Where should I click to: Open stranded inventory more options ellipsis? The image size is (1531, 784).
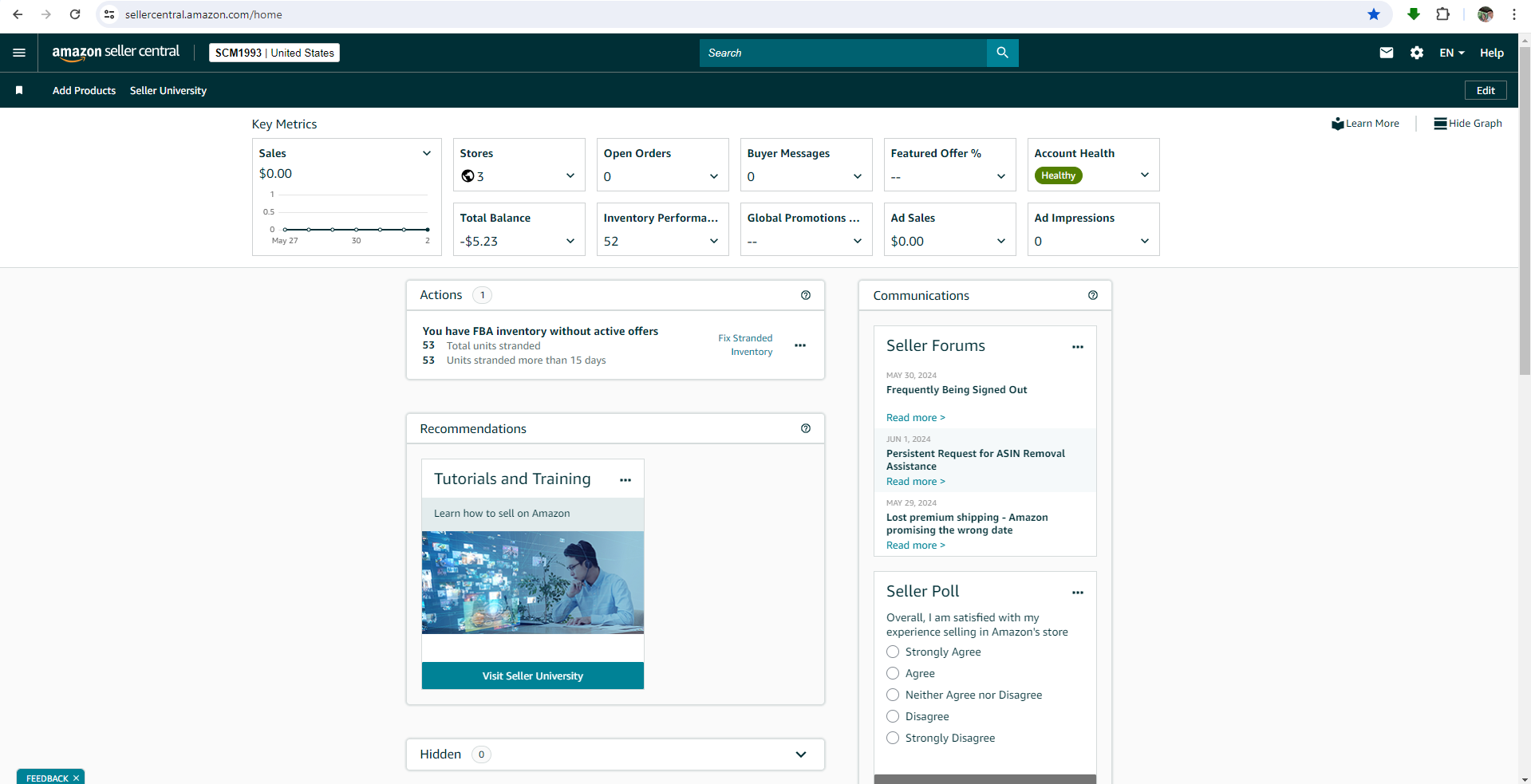pyautogui.click(x=800, y=345)
